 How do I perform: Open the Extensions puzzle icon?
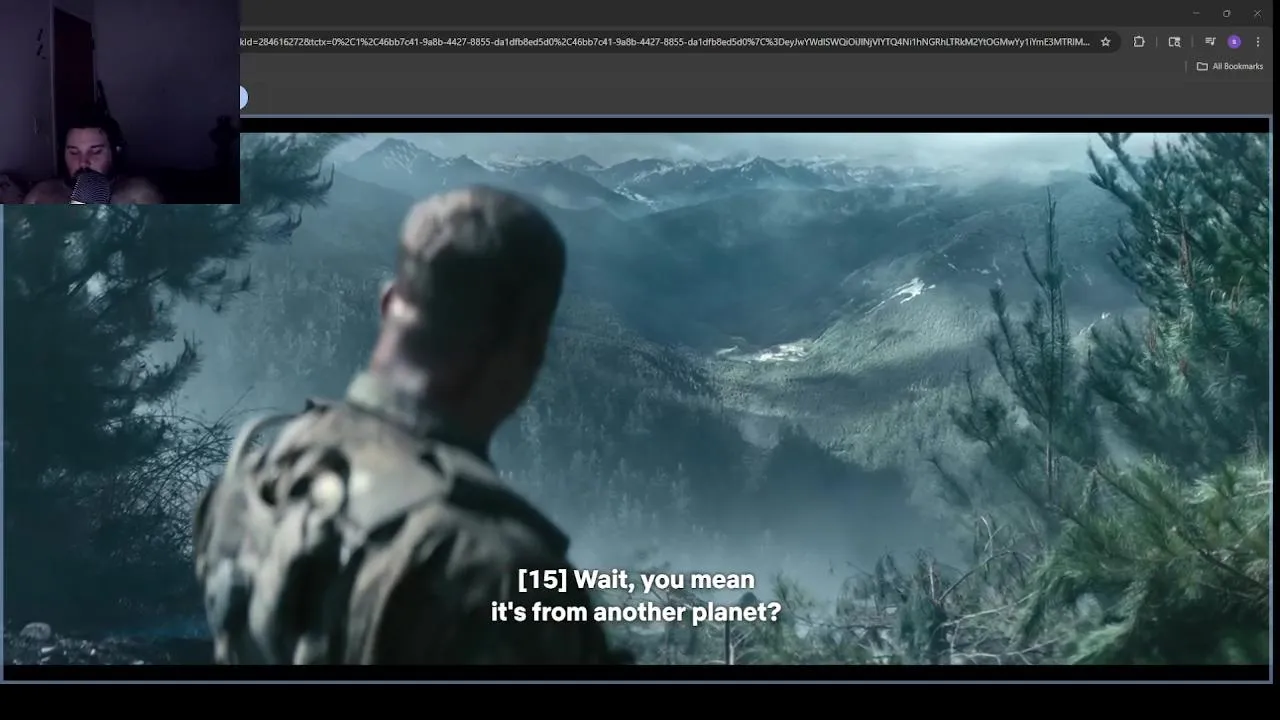[1139, 42]
